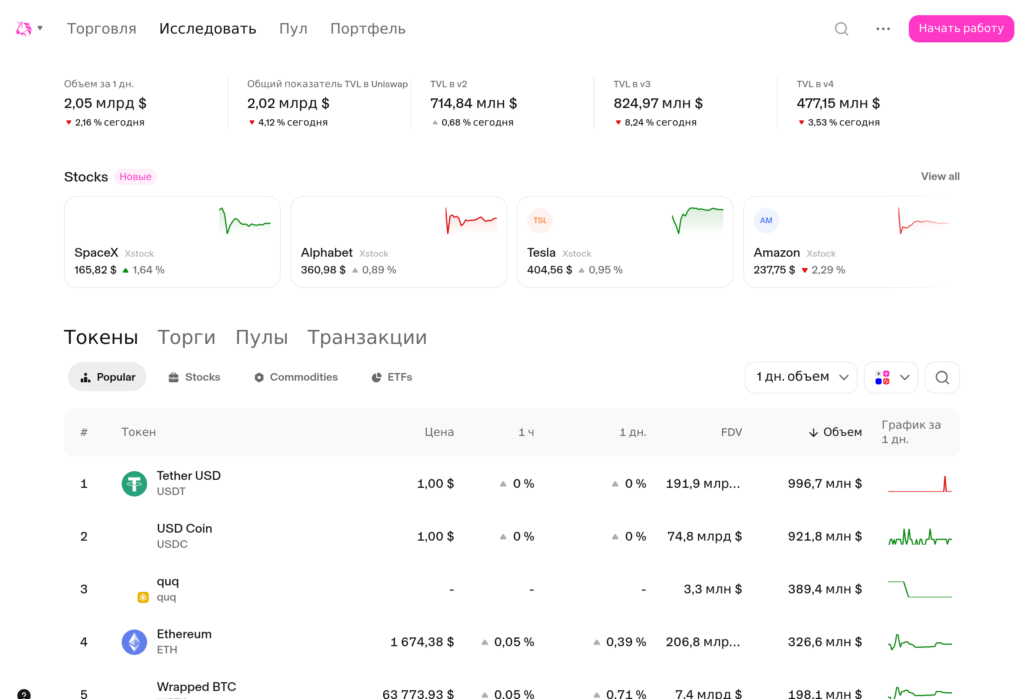Open the USD Coin token row
Image resolution: width=1024 pixels, height=699 pixels.
pyautogui.click(x=512, y=536)
